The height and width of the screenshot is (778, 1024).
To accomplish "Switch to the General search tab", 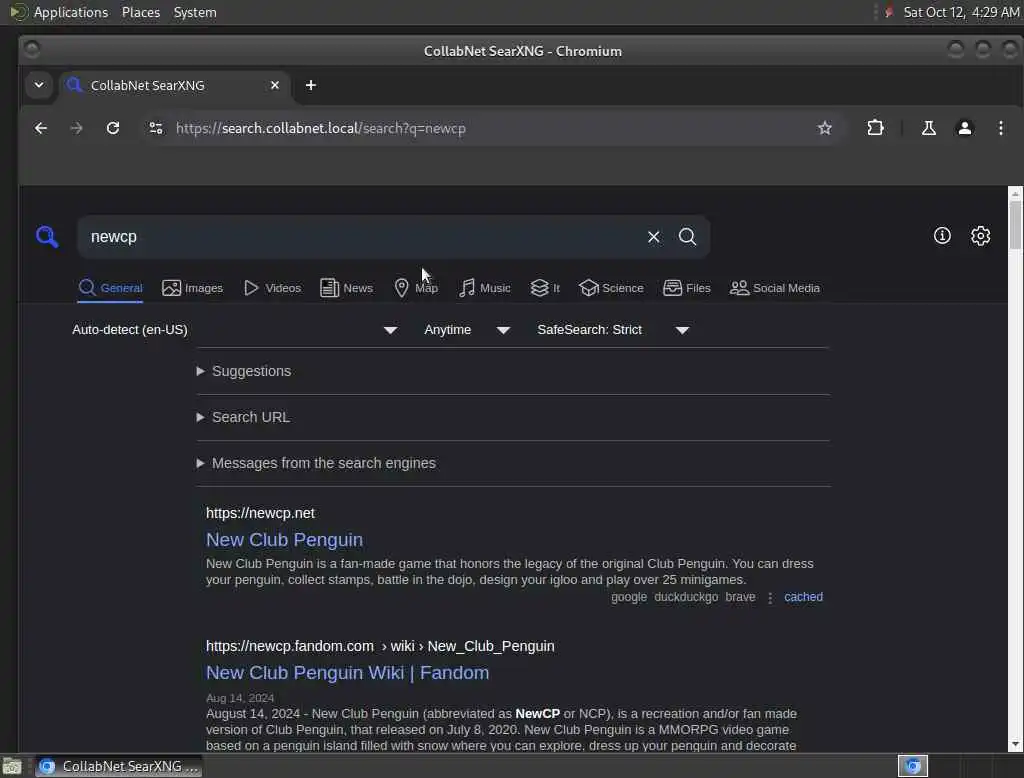I will click(x=110, y=288).
